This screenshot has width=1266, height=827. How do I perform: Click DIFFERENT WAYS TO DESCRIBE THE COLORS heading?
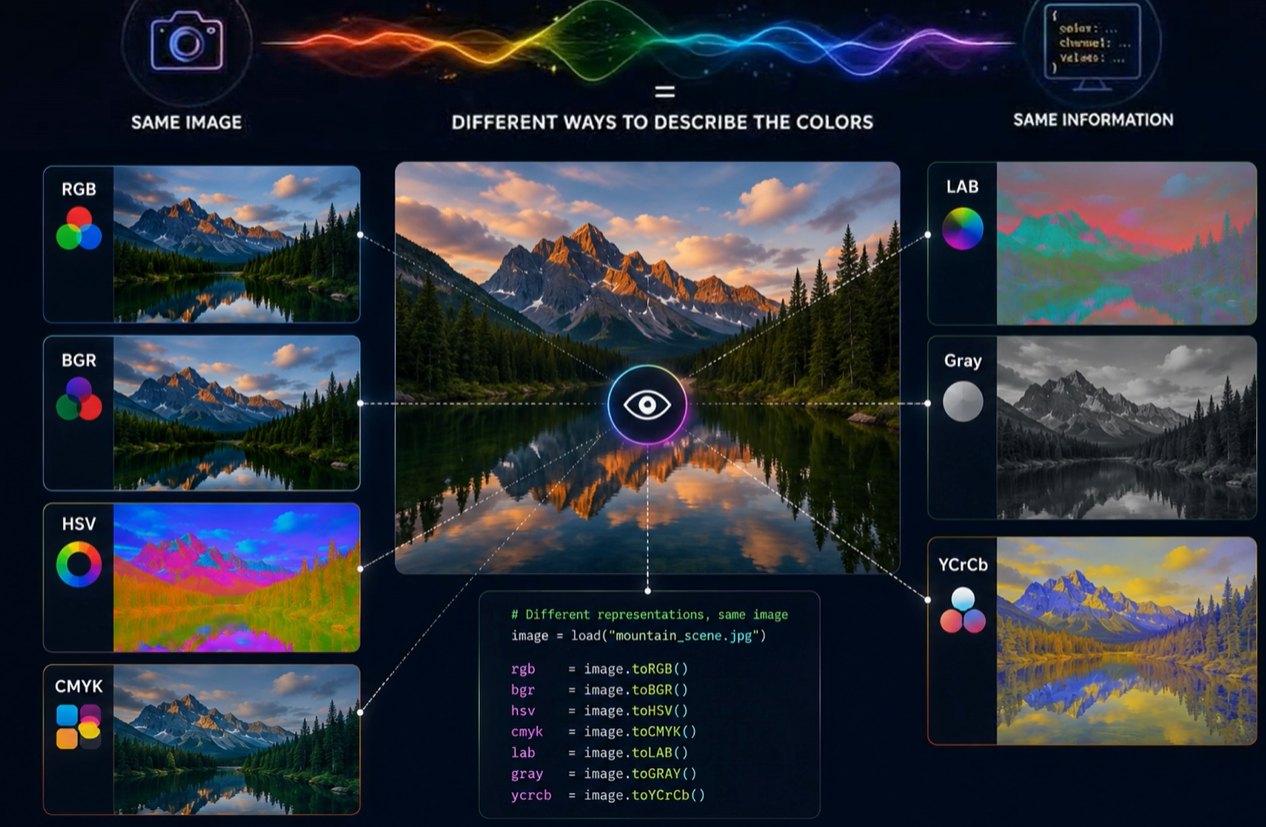click(x=662, y=122)
